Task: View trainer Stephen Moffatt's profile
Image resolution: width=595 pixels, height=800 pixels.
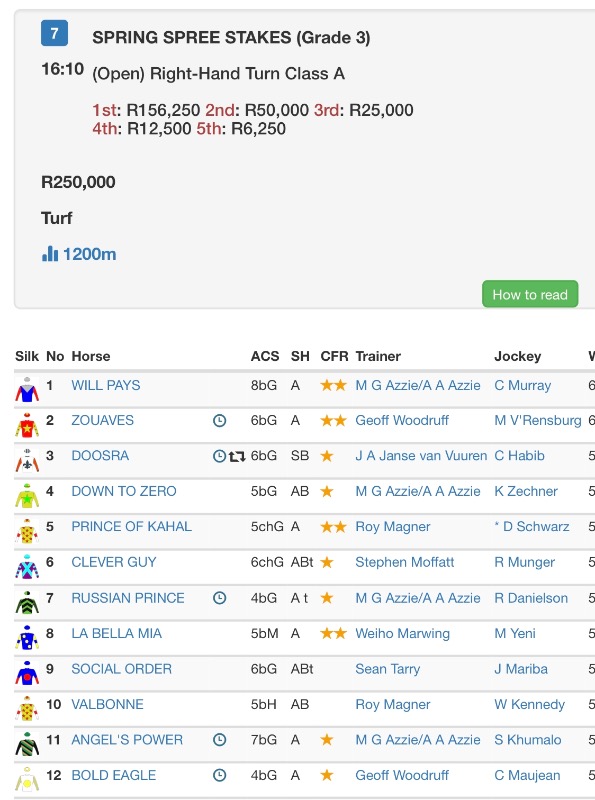Action: [x=405, y=562]
